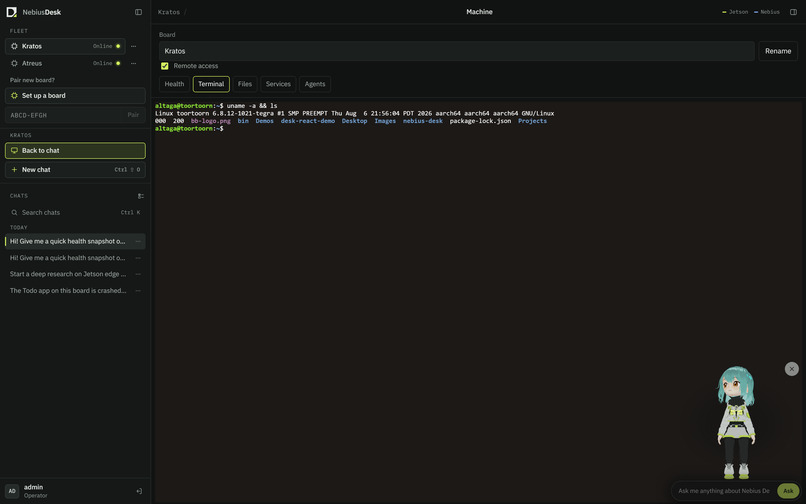Toggle the Remote access checkbox
Viewport: 806px width, 504px height.
click(x=164, y=66)
